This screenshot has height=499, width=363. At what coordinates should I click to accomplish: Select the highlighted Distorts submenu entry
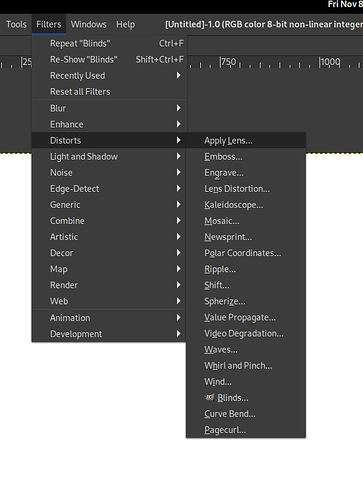109,140
